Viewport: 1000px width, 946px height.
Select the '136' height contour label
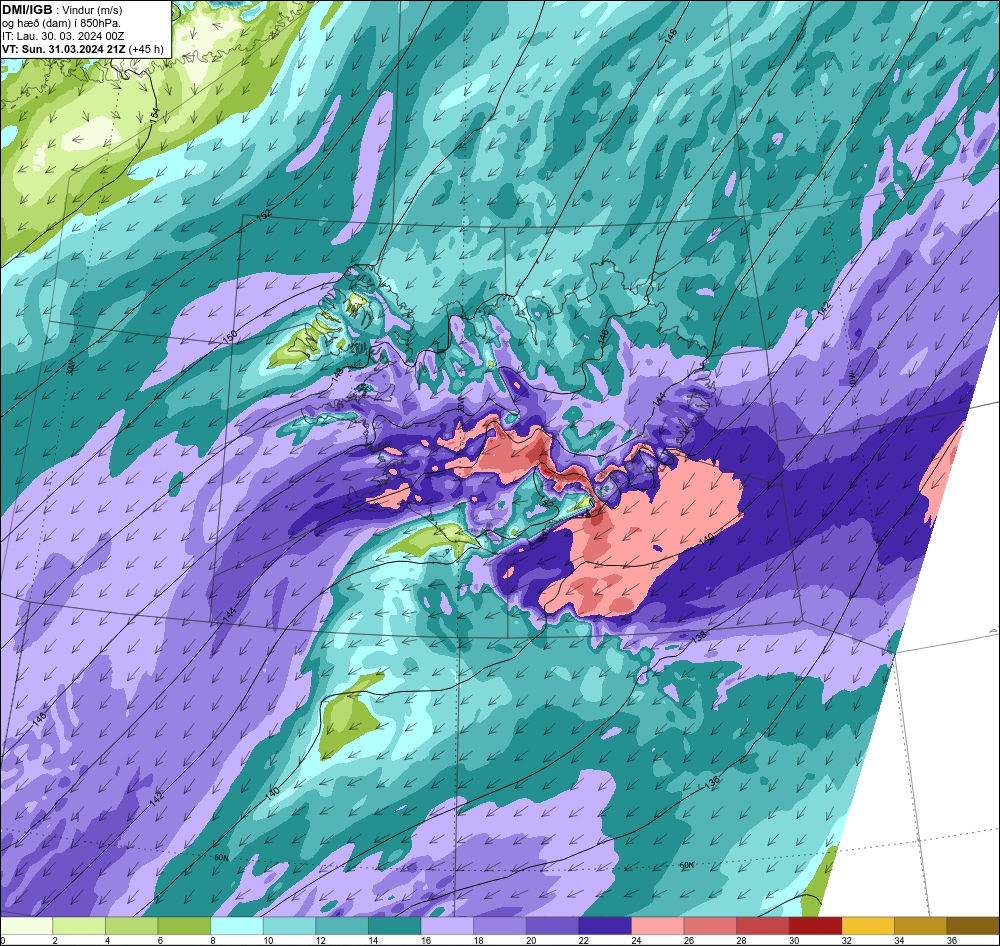click(712, 781)
